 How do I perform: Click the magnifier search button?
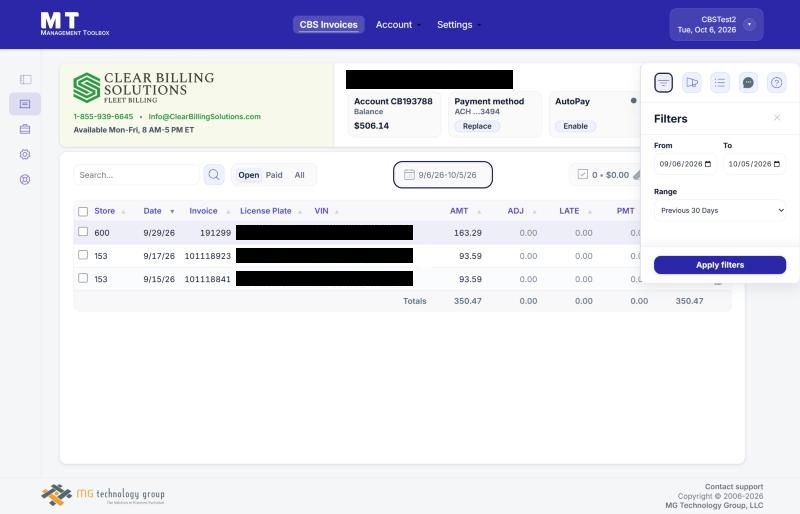point(214,175)
